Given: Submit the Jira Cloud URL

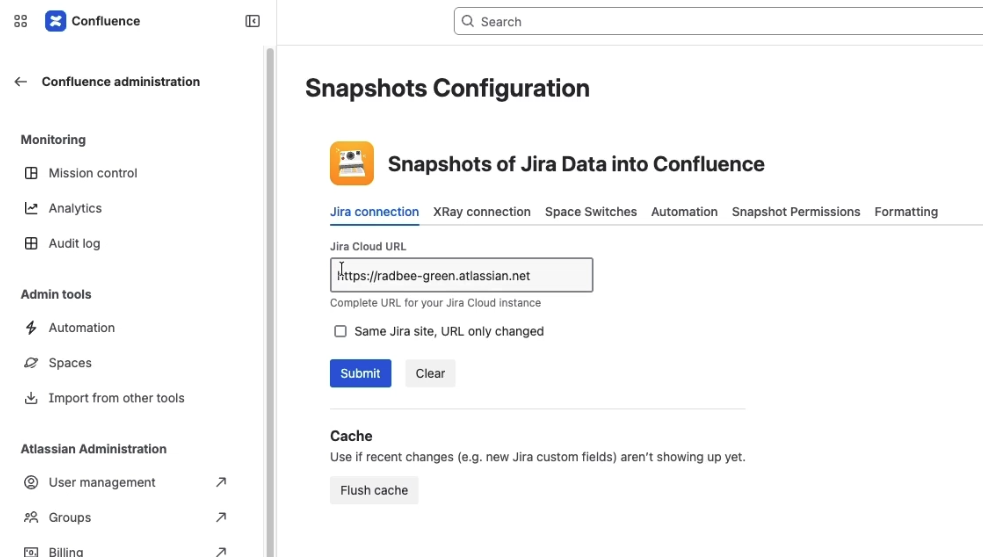Looking at the screenshot, I should coord(360,373).
